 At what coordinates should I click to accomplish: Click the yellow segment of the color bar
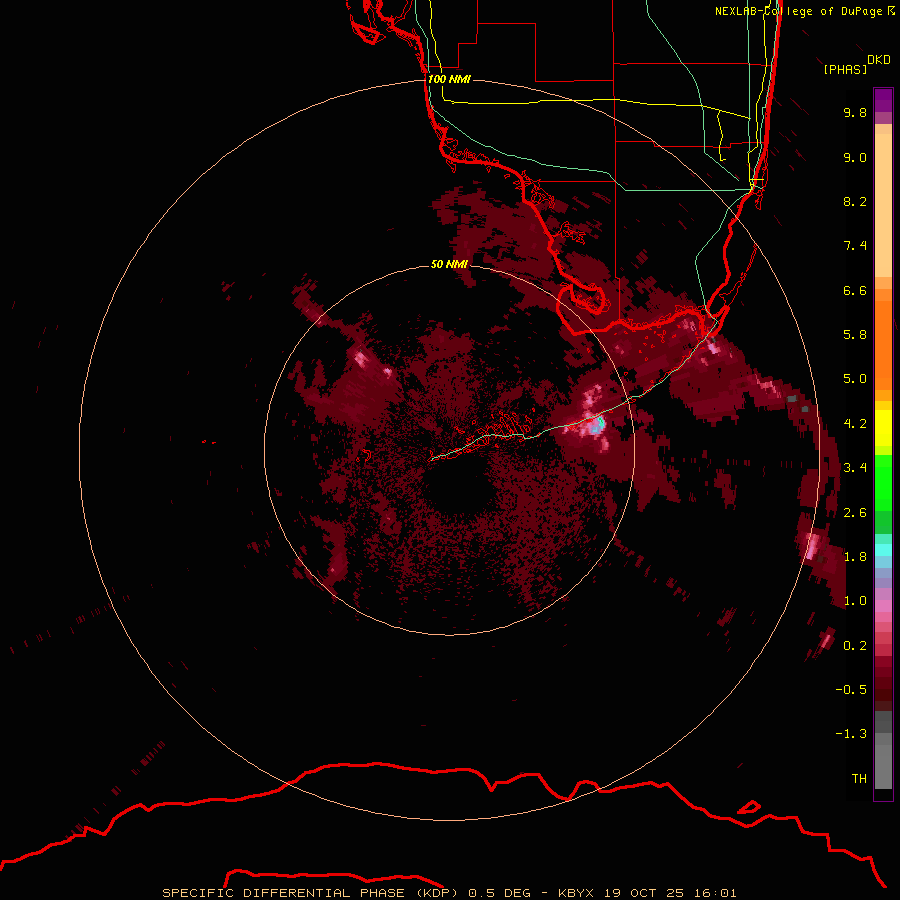tap(883, 428)
